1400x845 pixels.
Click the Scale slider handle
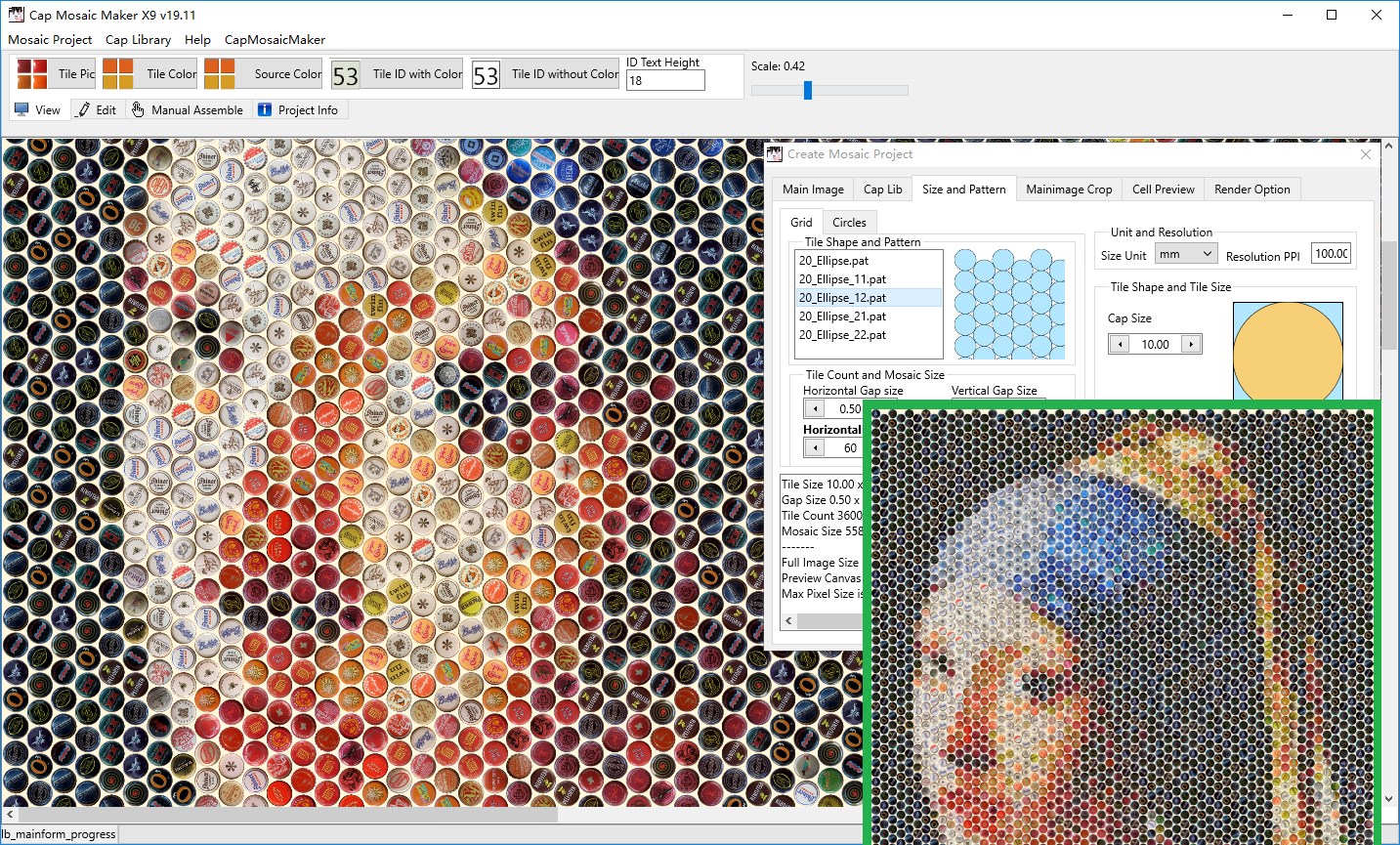808,90
